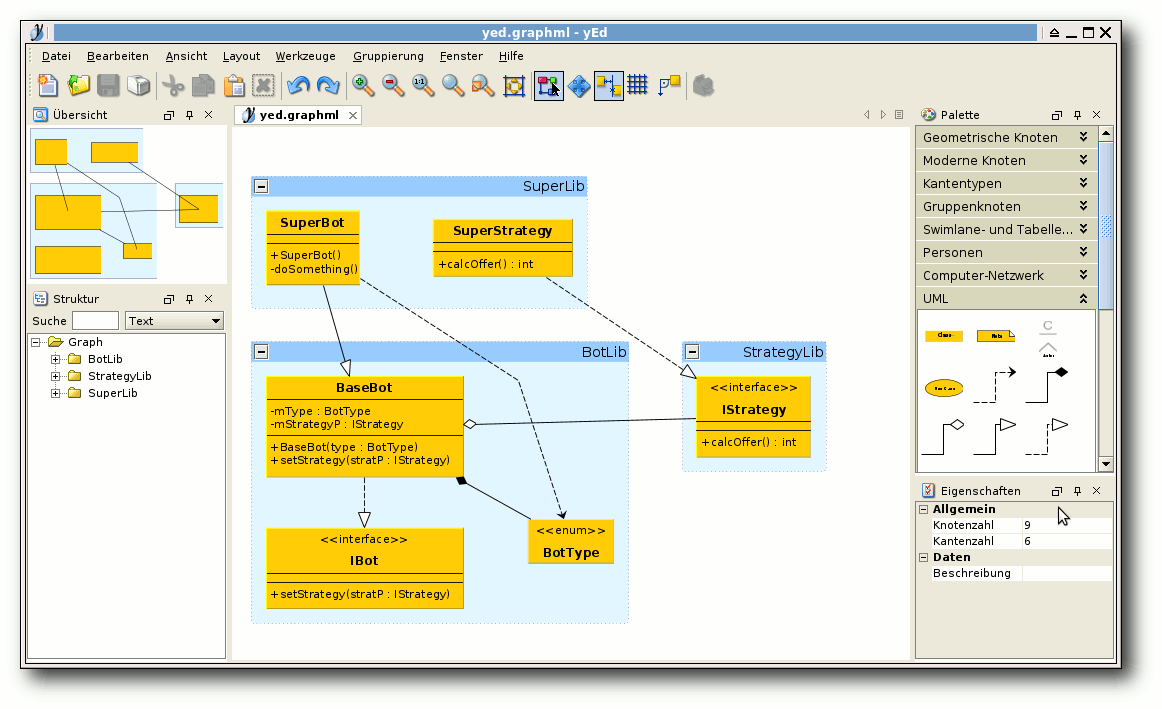Pick the Use Case ellipse in palette

pyautogui.click(x=944, y=388)
